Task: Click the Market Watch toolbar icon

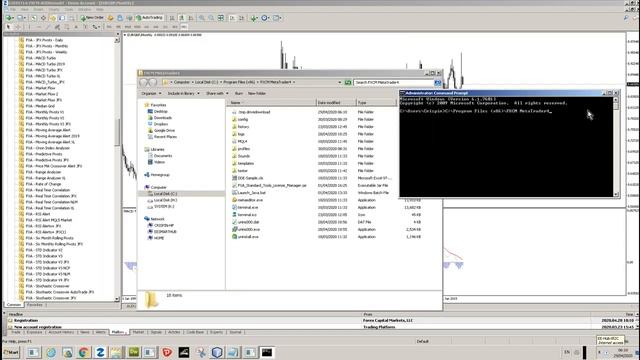Action: tap(34, 18)
